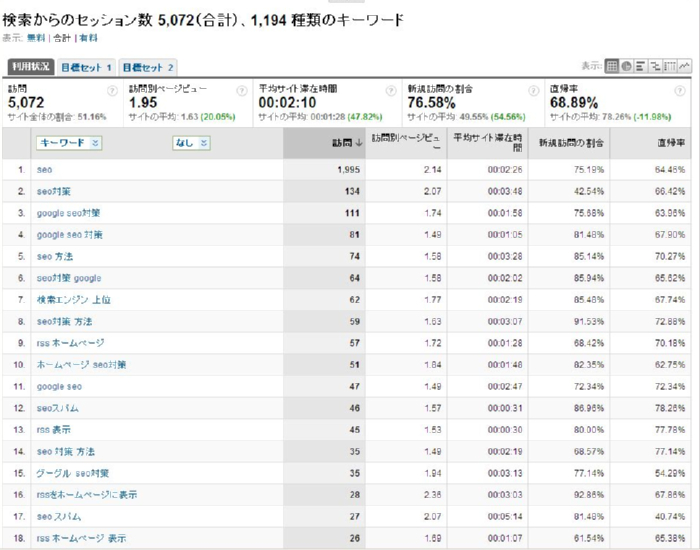Open keyword link '検索エンジン 上位'
The image size is (700, 550).
(x=74, y=300)
